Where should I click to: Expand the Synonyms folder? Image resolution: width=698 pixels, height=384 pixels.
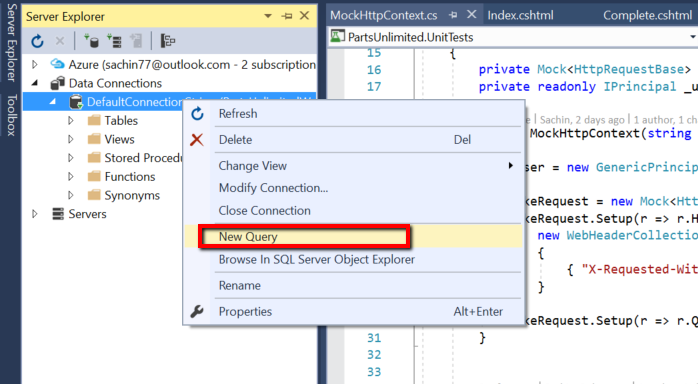(71, 195)
